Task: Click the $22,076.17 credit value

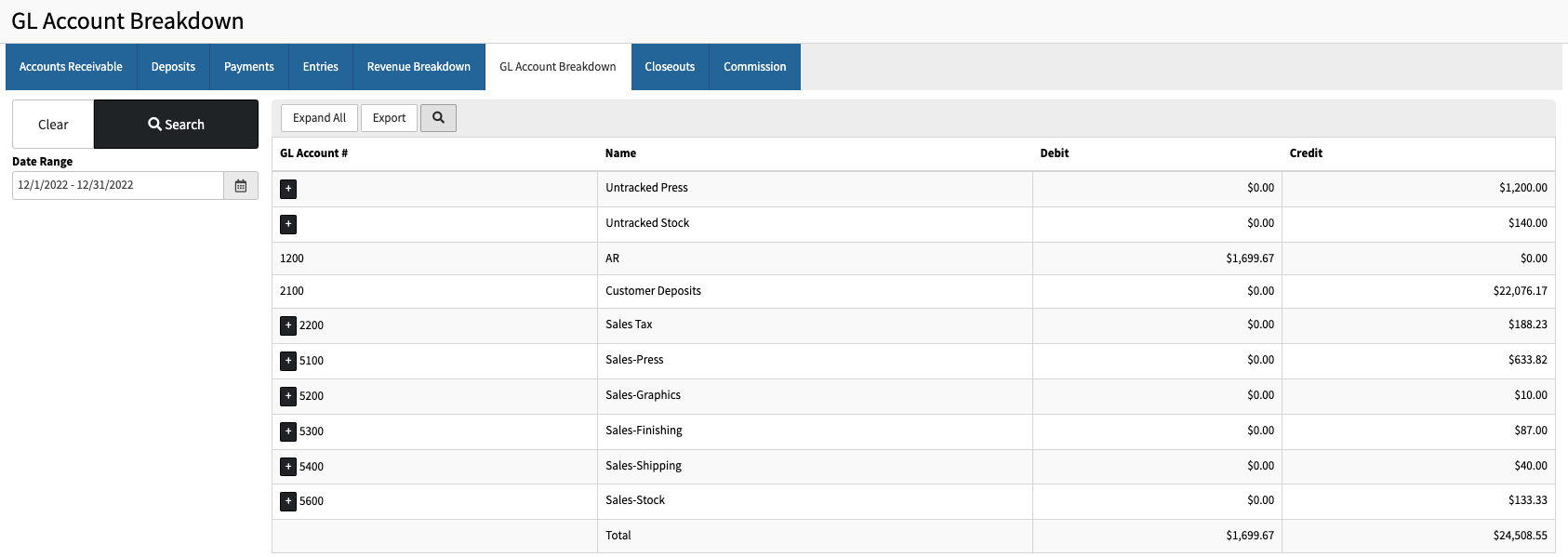Action: click(x=1520, y=291)
